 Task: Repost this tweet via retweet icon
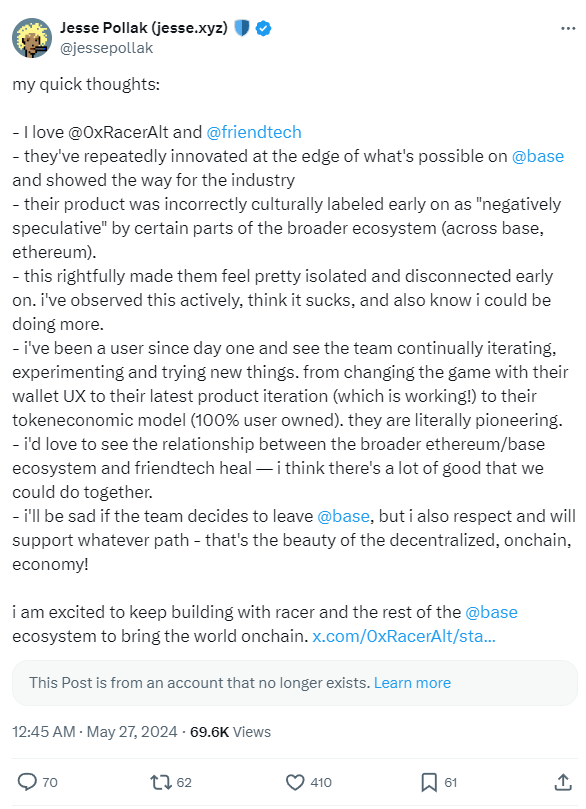[160, 782]
